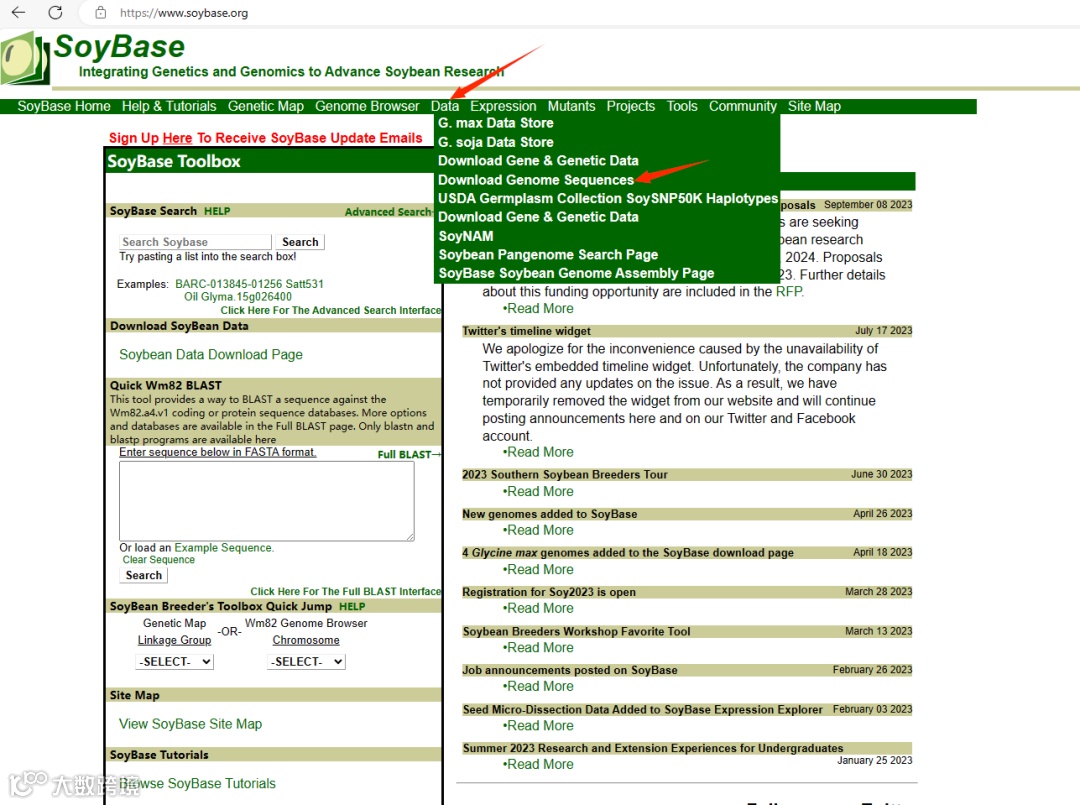This screenshot has height=805, width=1080.
Task: Read More under Registration for Soy2023
Action: pyautogui.click(x=539, y=609)
